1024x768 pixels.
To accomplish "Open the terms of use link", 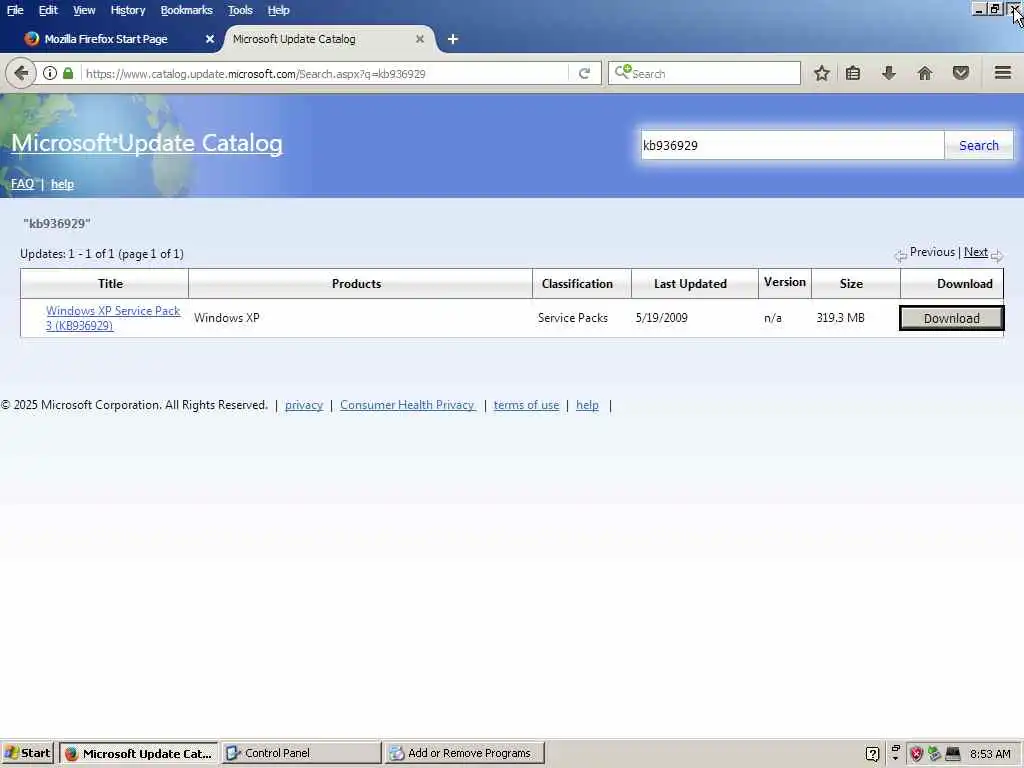I will click(526, 405).
